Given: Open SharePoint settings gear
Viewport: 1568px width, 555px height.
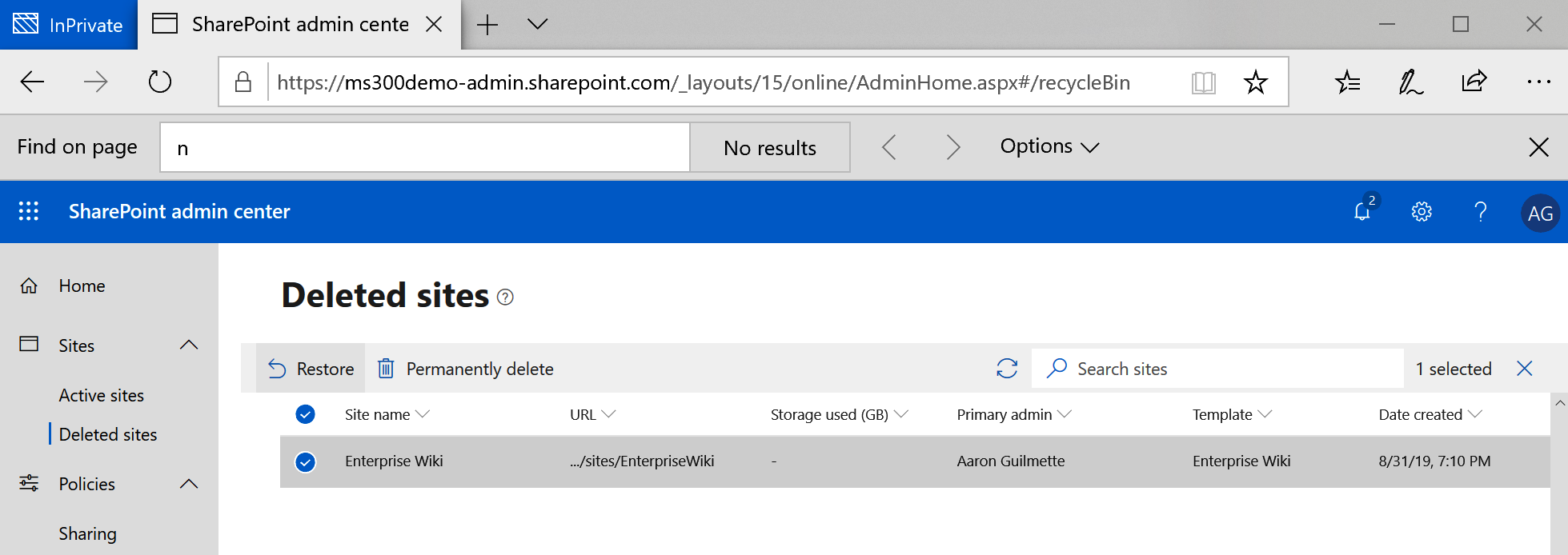Looking at the screenshot, I should point(1422,212).
